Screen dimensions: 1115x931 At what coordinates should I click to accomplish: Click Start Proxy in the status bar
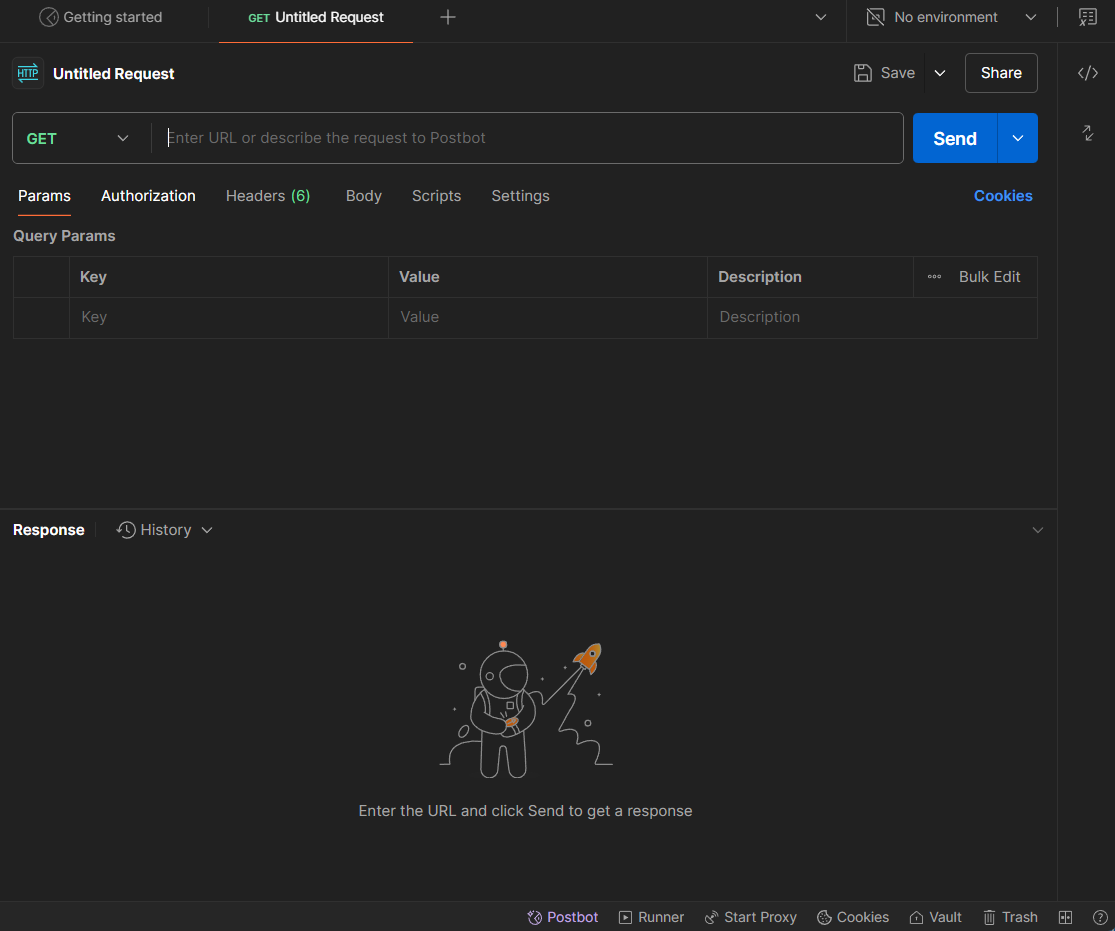pos(750,917)
